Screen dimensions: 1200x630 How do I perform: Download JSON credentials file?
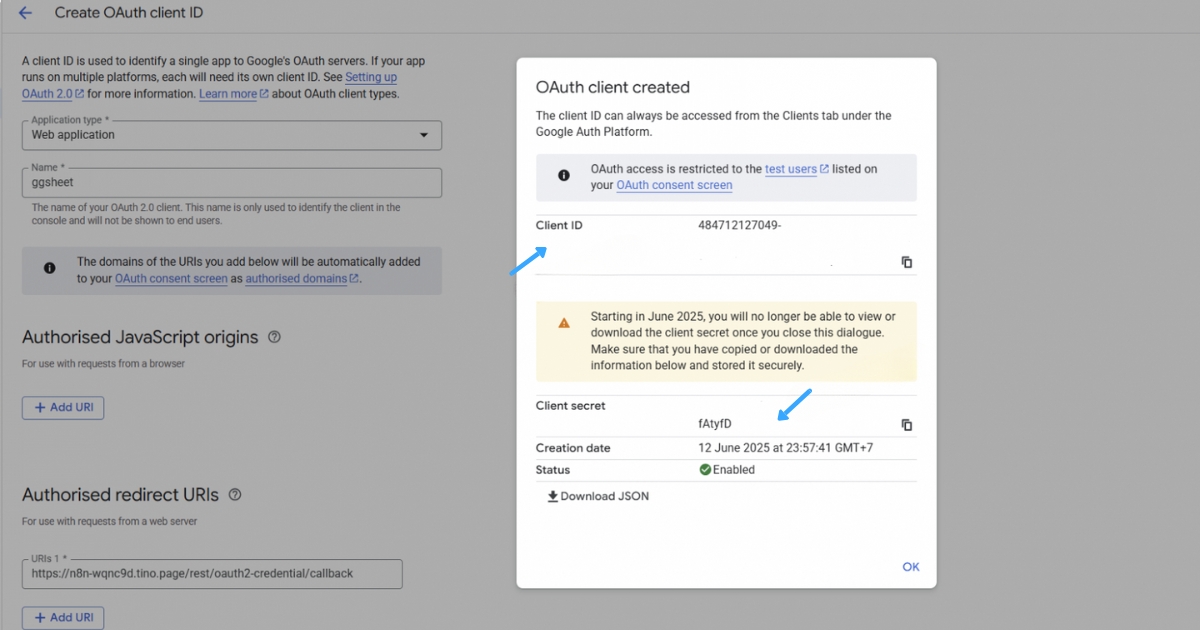(x=598, y=496)
